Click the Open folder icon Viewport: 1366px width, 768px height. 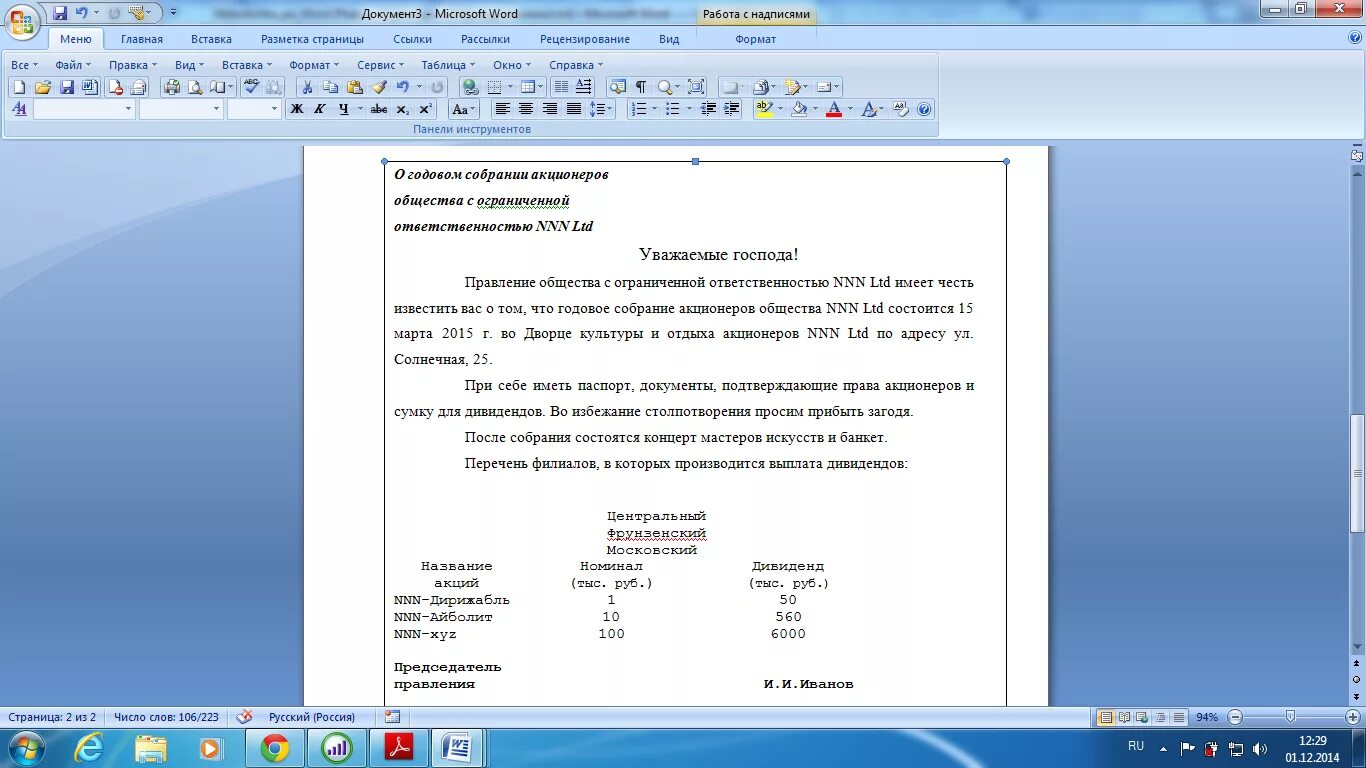coord(43,87)
